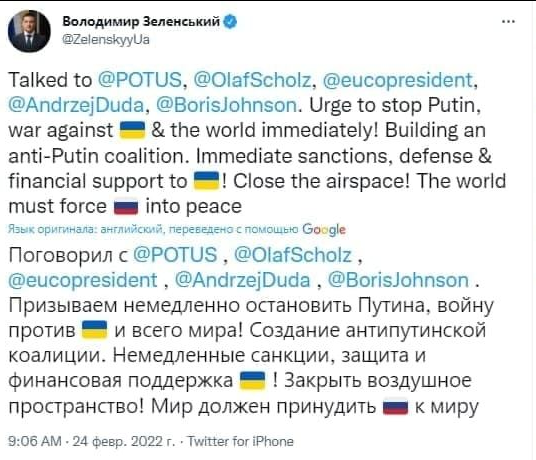Click the blue verified badge icon

point(230,22)
